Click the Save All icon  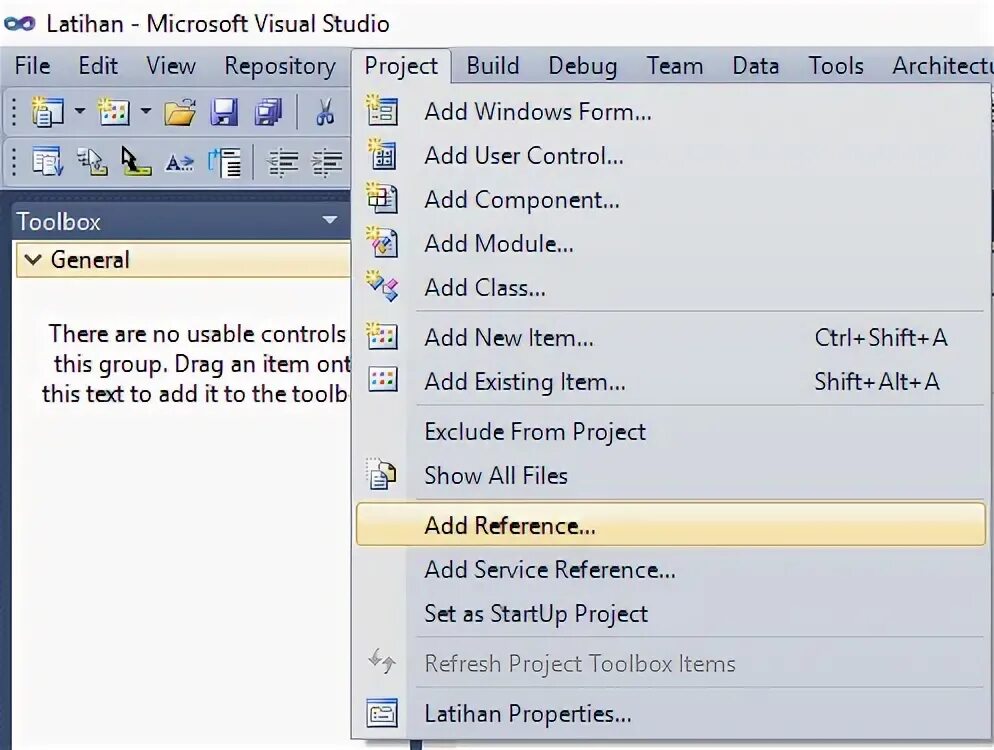click(x=269, y=113)
